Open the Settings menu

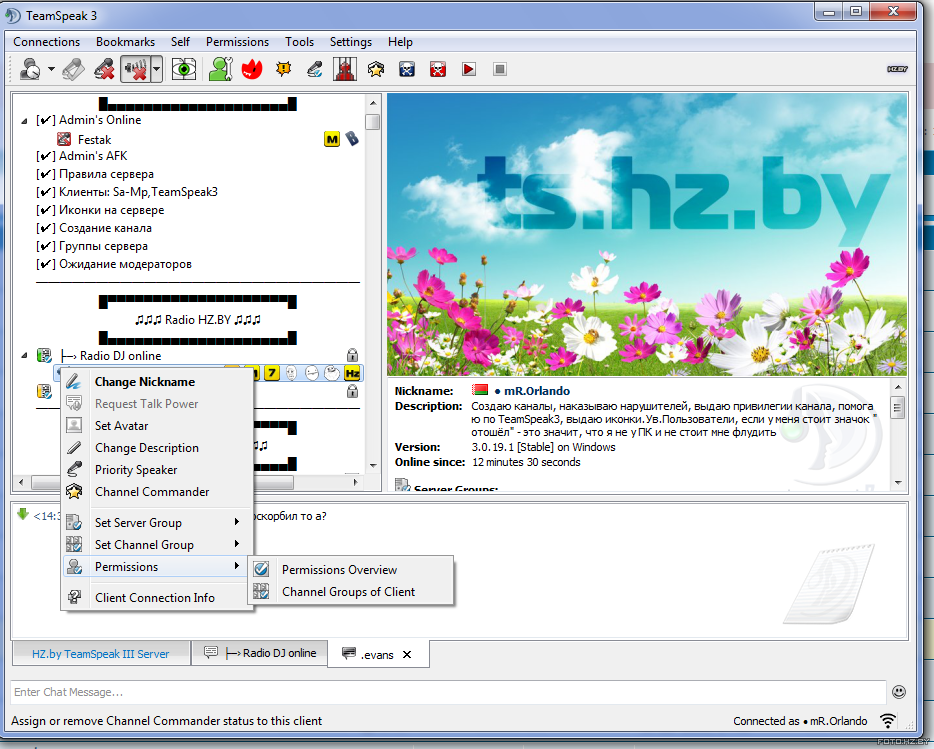click(x=351, y=42)
